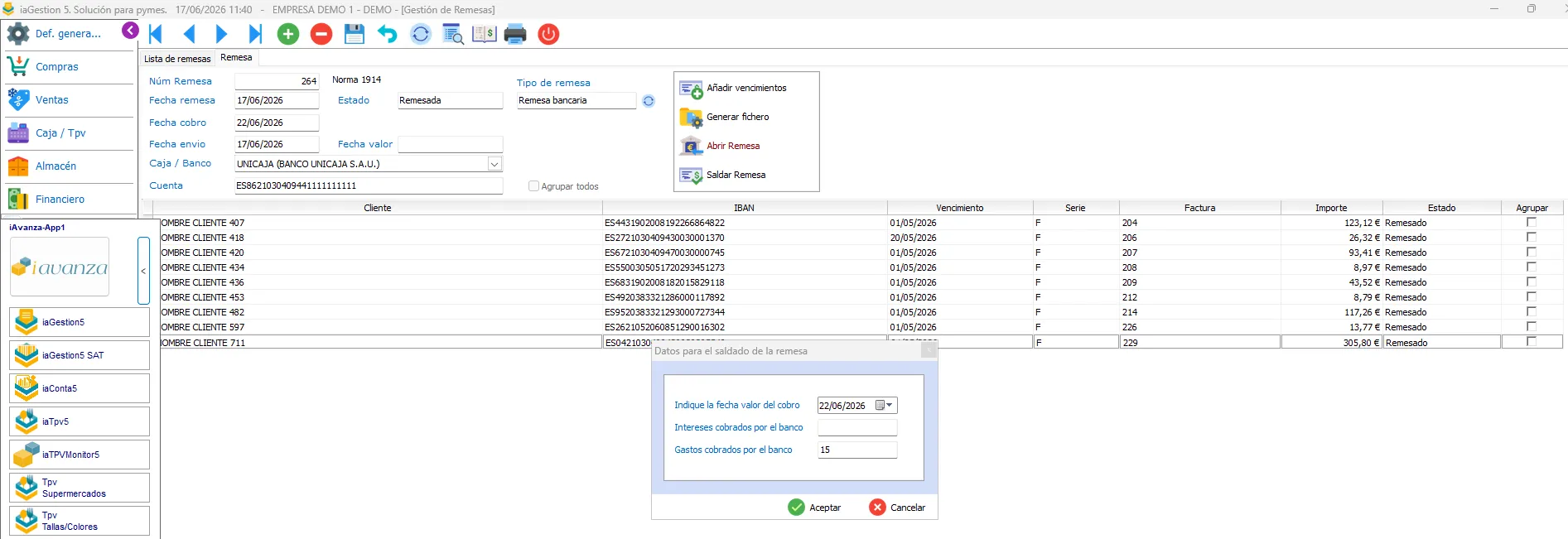Screen dimensions: 1568x539
Task: Click red delete record icon
Action: [x=321, y=34]
